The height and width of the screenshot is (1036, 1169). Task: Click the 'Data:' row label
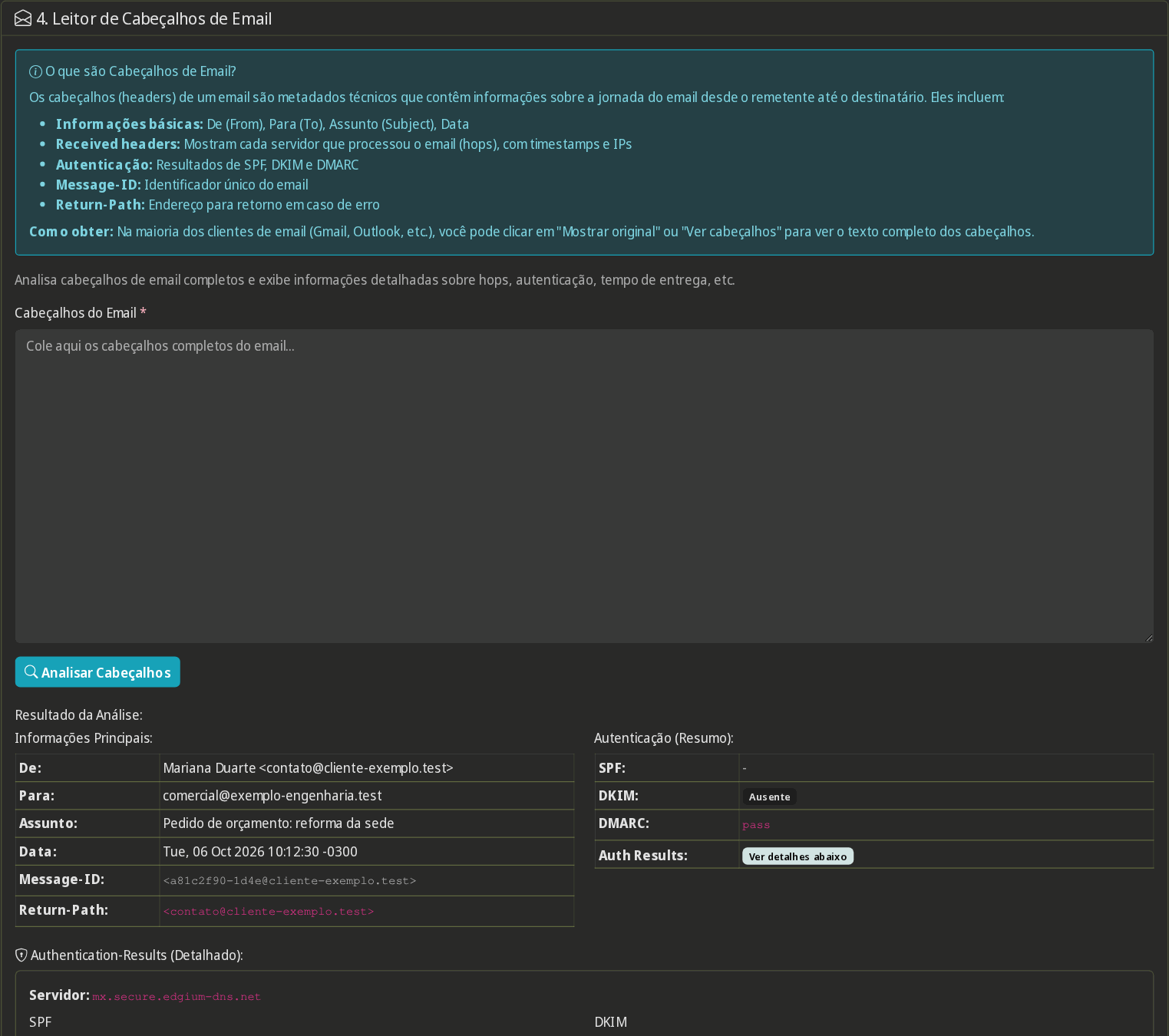38,852
